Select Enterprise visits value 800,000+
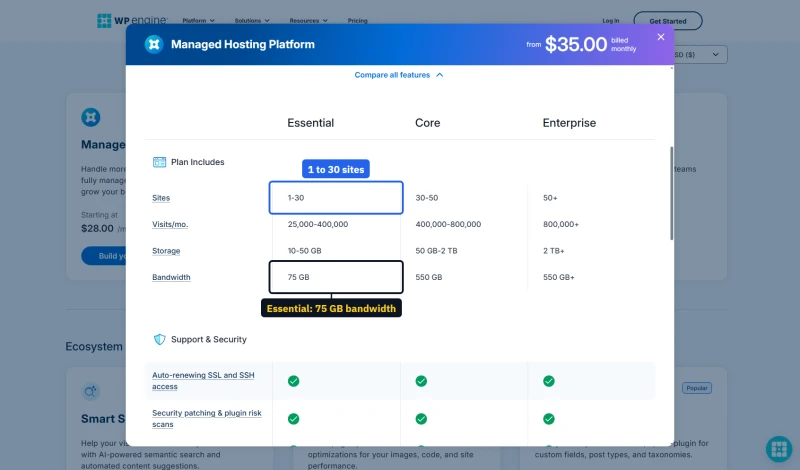This screenshot has width=800, height=470. pyautogui.click(x=561, y=225)
